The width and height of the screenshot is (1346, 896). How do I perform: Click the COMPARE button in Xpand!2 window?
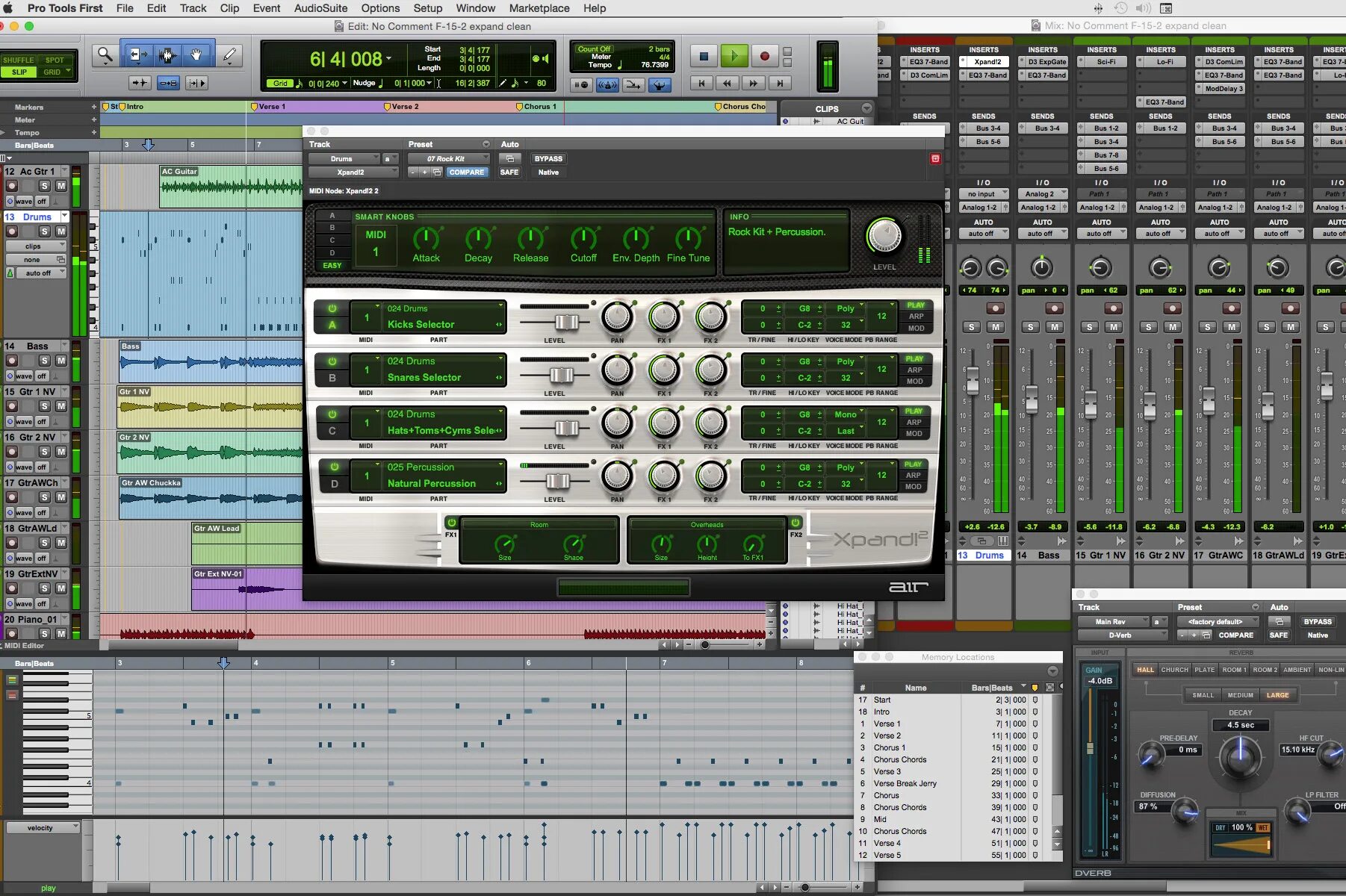point(467,172)
